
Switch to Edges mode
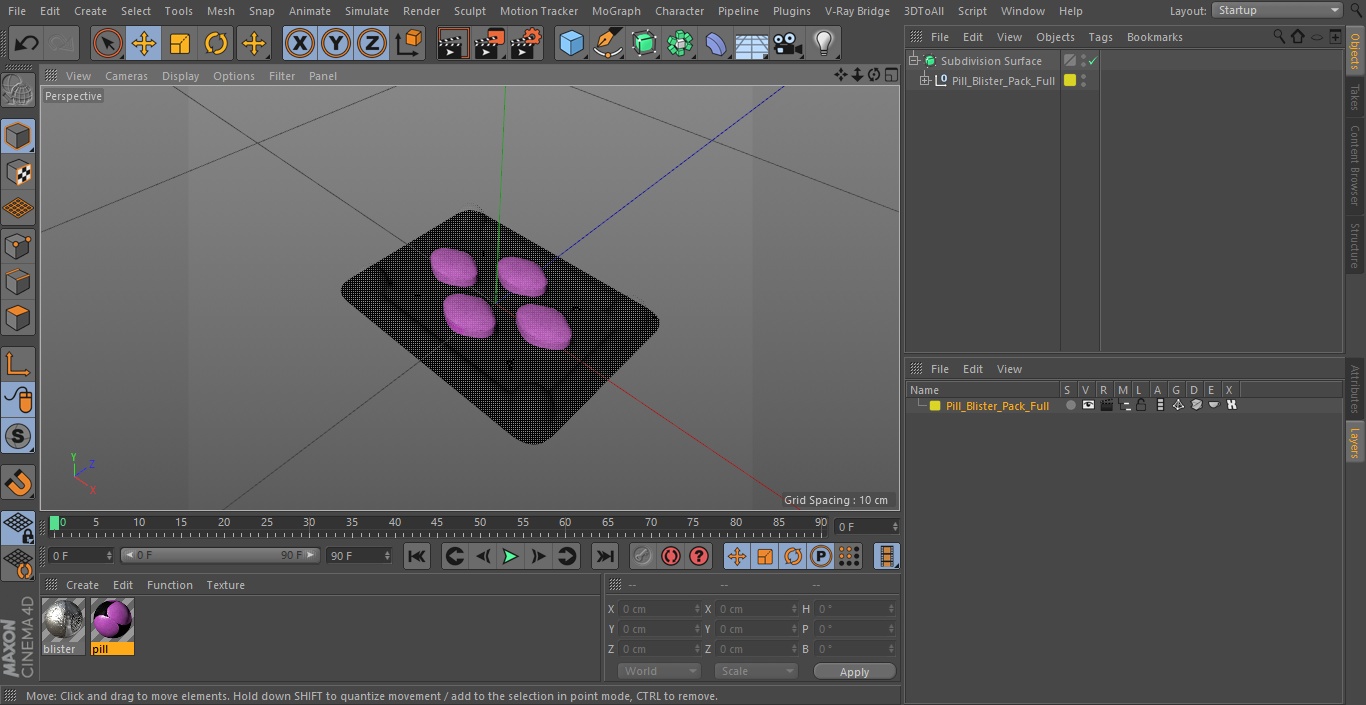coord(18,281)
